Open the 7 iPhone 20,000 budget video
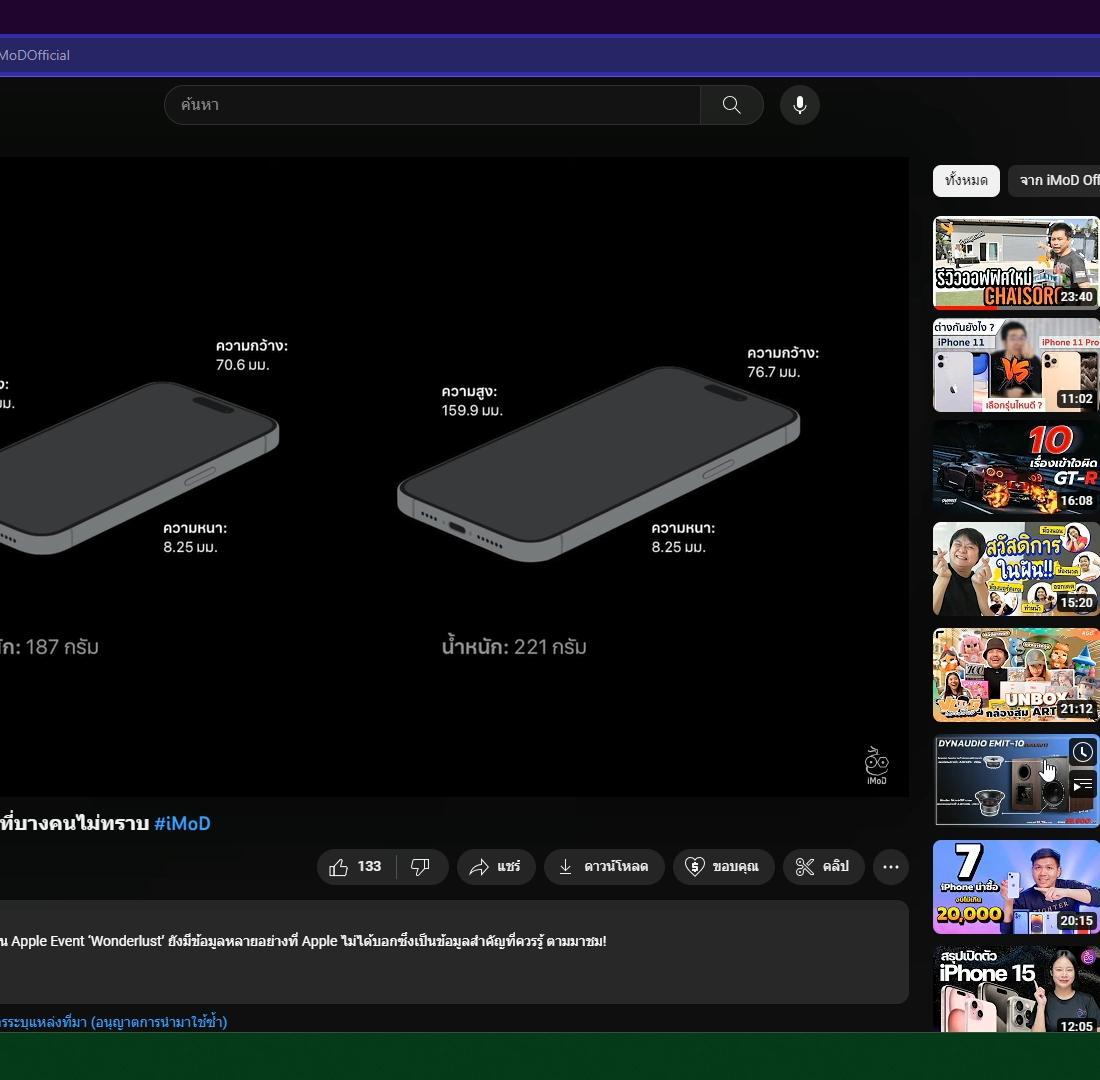The width and height of the screenshot is (1100, 1080). pos(1016,887)
